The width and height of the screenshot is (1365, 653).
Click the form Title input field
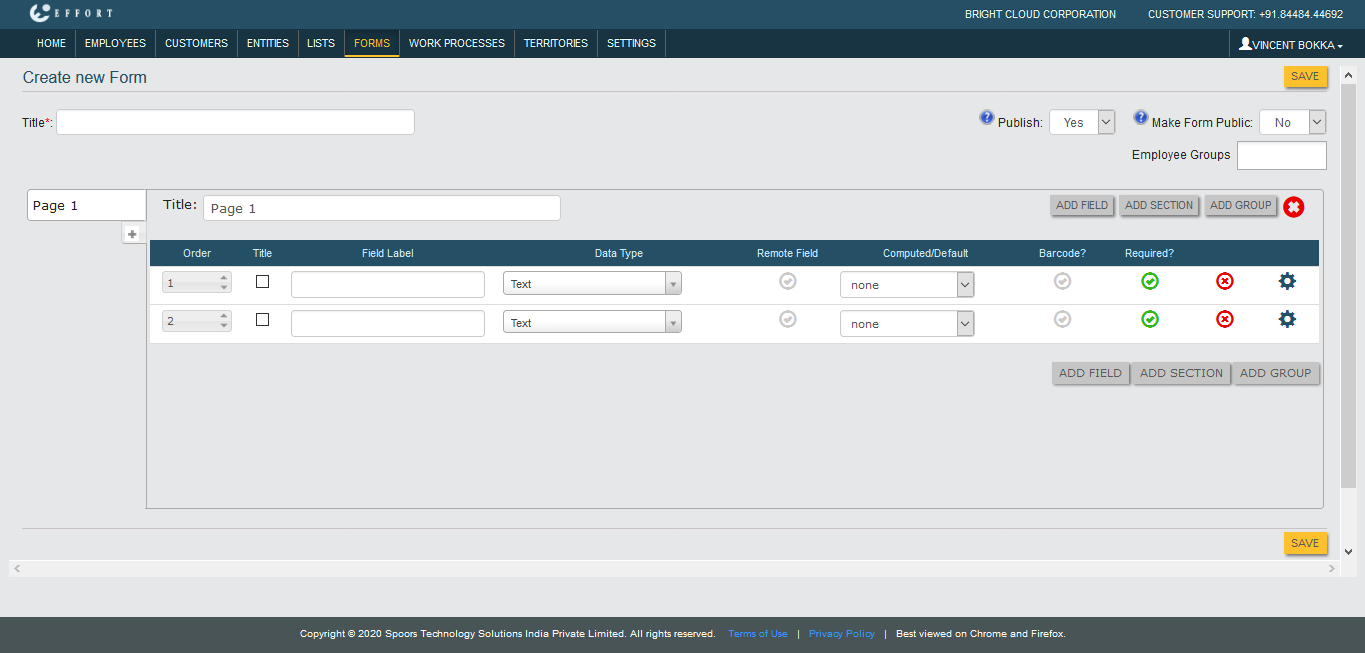coord(235,122)
